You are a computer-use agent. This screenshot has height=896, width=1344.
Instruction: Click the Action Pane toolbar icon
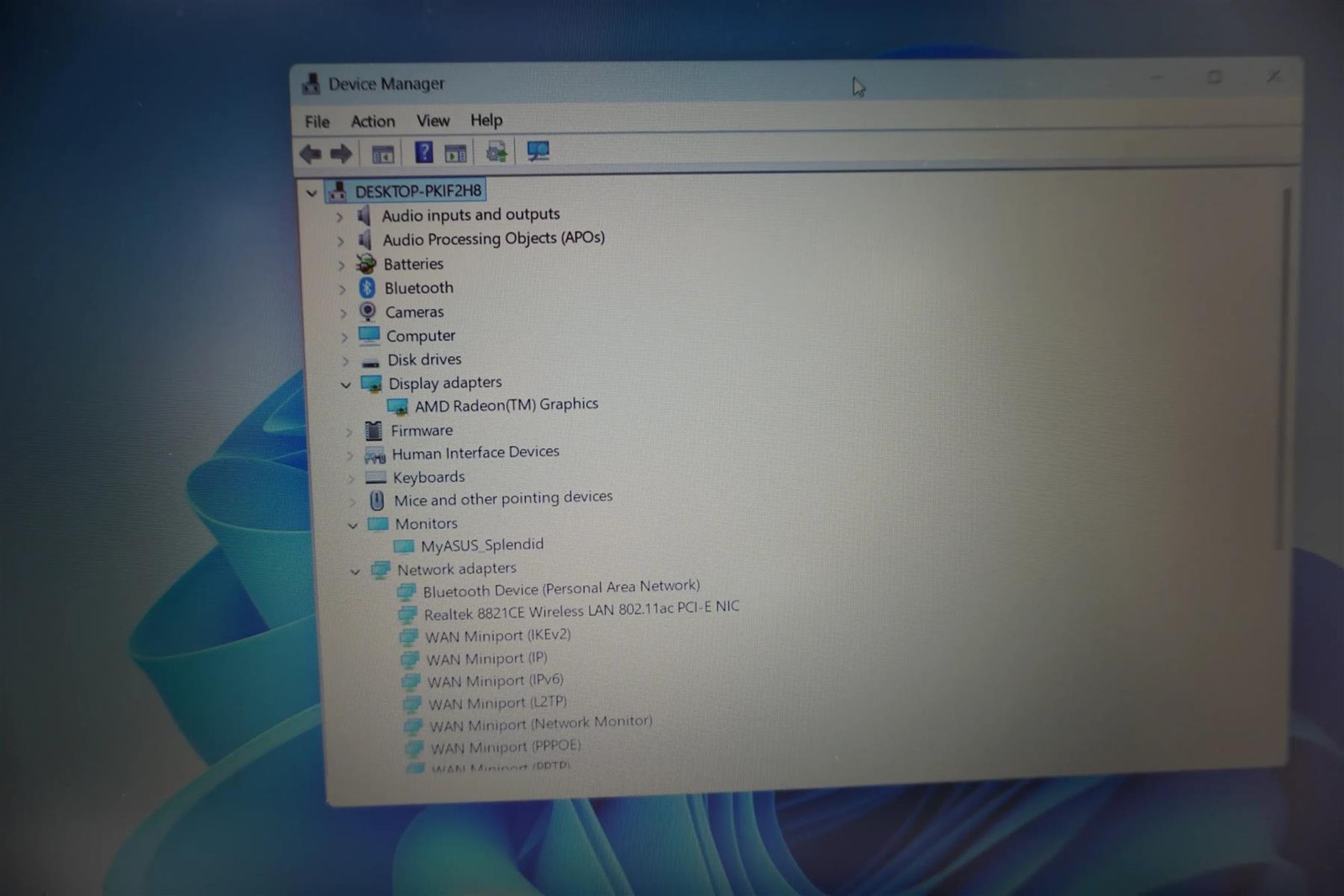(455, 153)
